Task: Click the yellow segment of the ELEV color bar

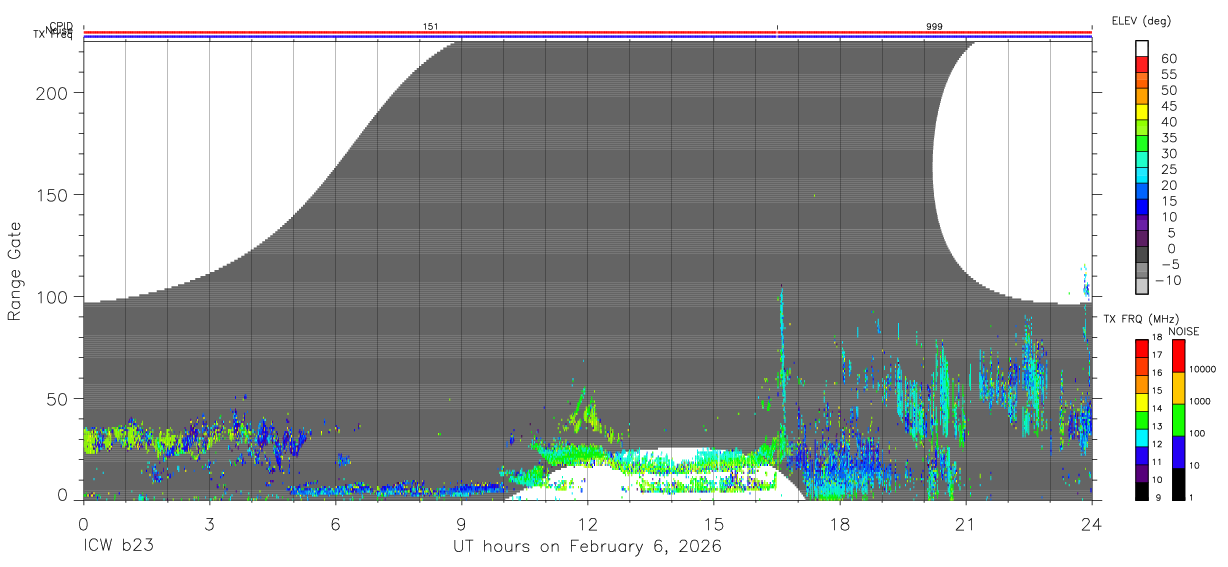Action: pyautogui.click(x=1143, y=111)
